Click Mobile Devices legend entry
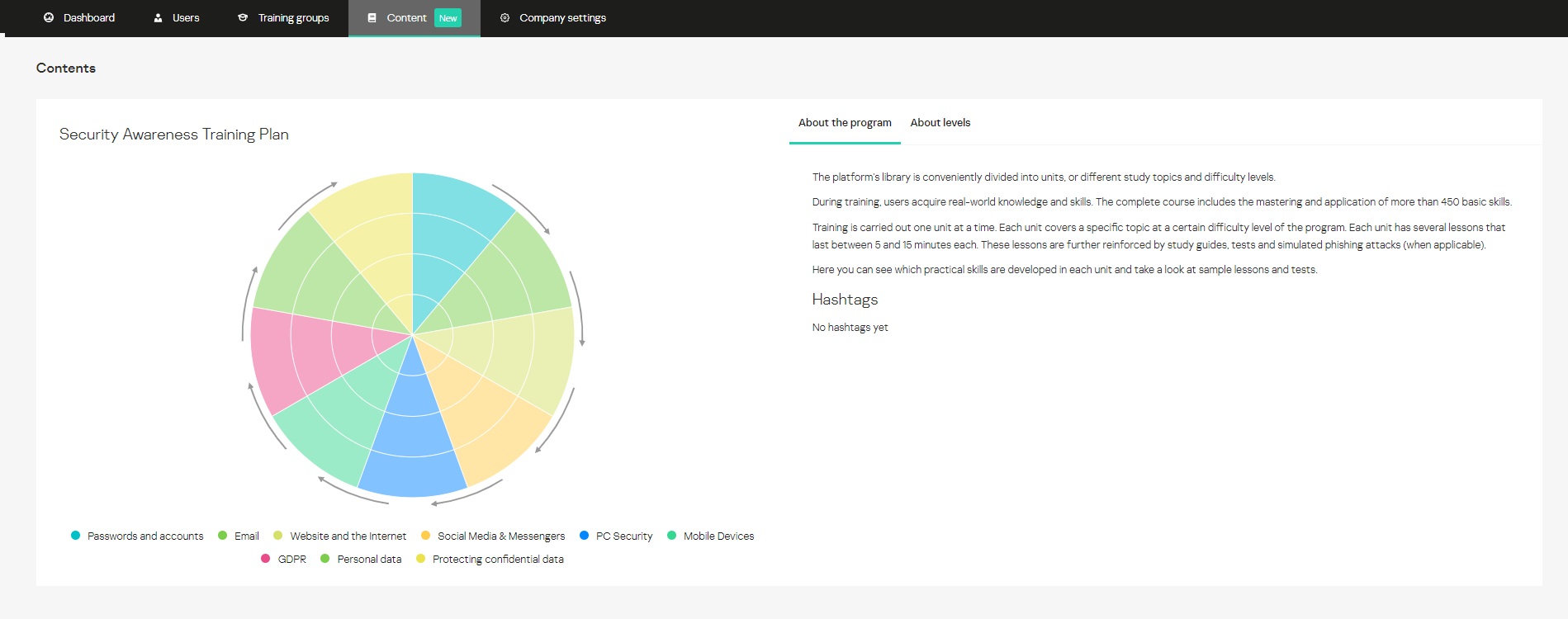 (x=711, y=536)
